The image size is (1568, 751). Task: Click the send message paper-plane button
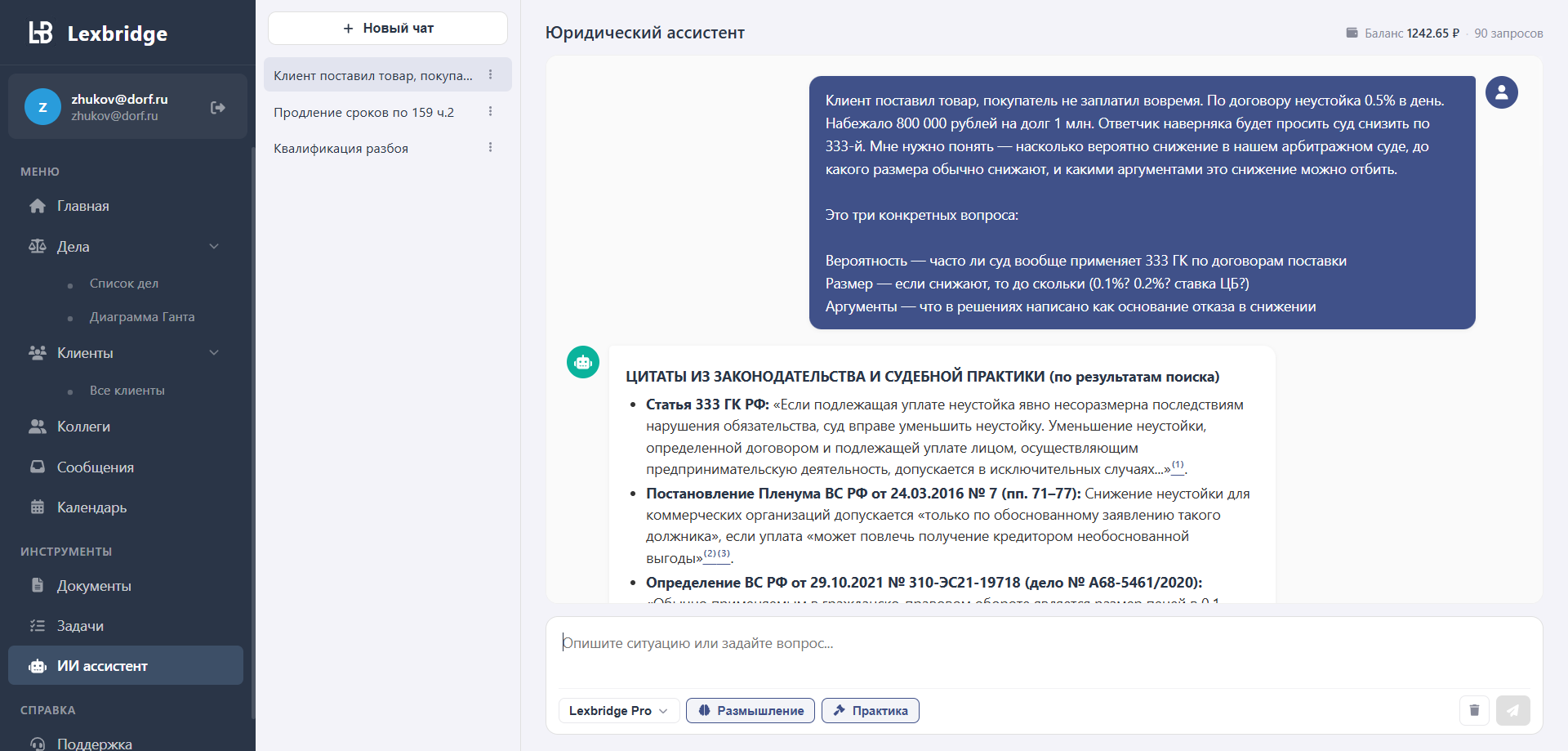[x=1513, y=710]
